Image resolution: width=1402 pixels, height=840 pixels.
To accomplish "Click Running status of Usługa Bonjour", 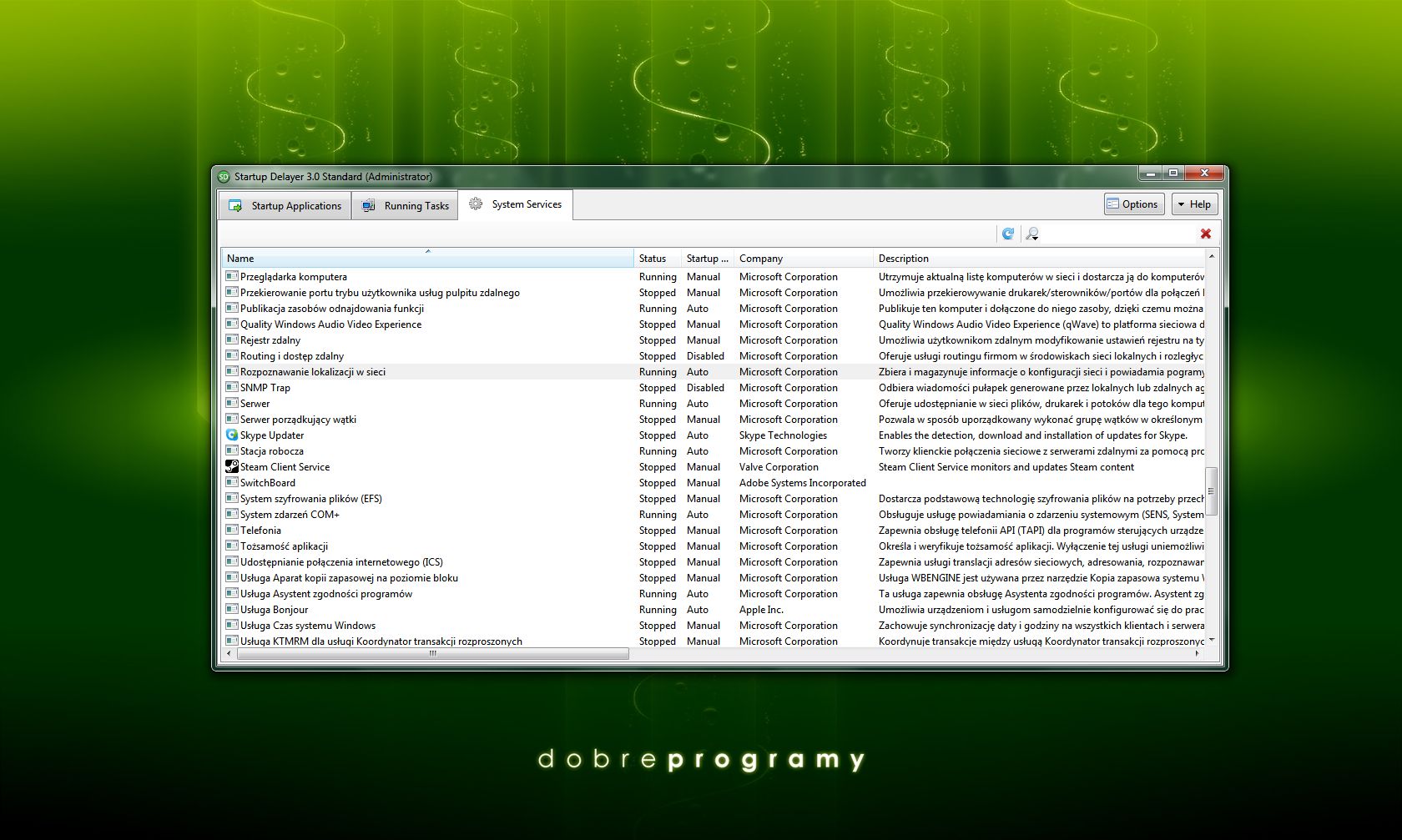I will 658,610.
